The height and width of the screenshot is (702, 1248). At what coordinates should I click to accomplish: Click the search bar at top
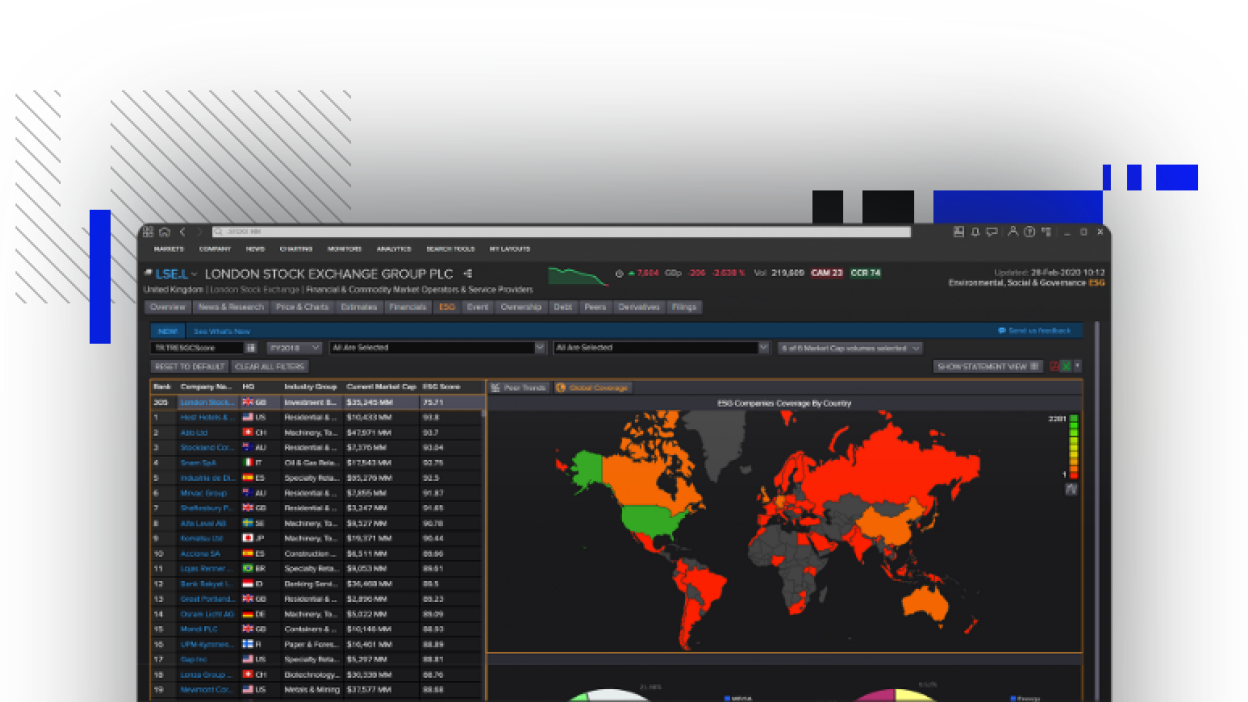[x=561, y=232]
